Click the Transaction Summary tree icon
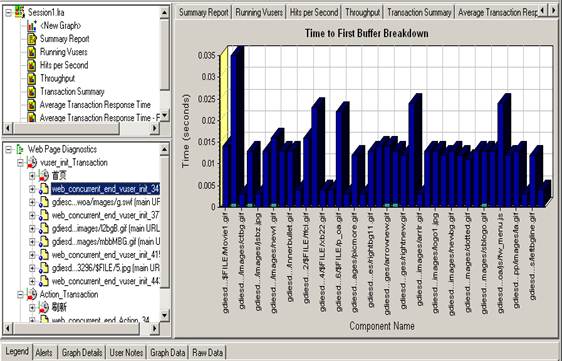Screen dimensions: 562x361 click(32, 92)
